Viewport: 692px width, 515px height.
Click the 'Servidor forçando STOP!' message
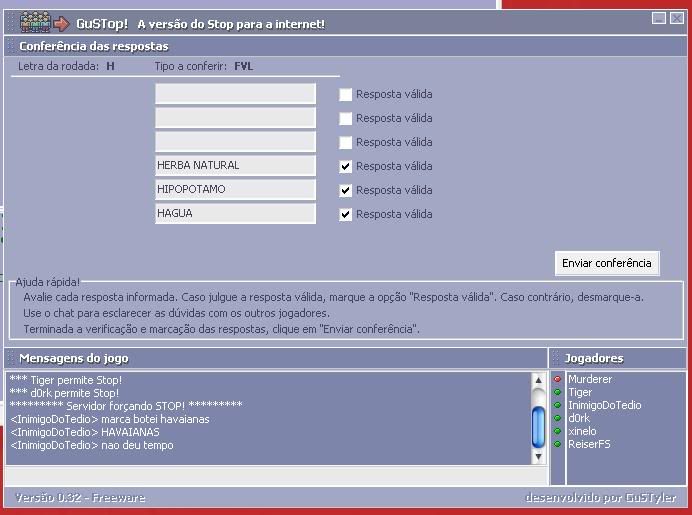coord(126,406)
